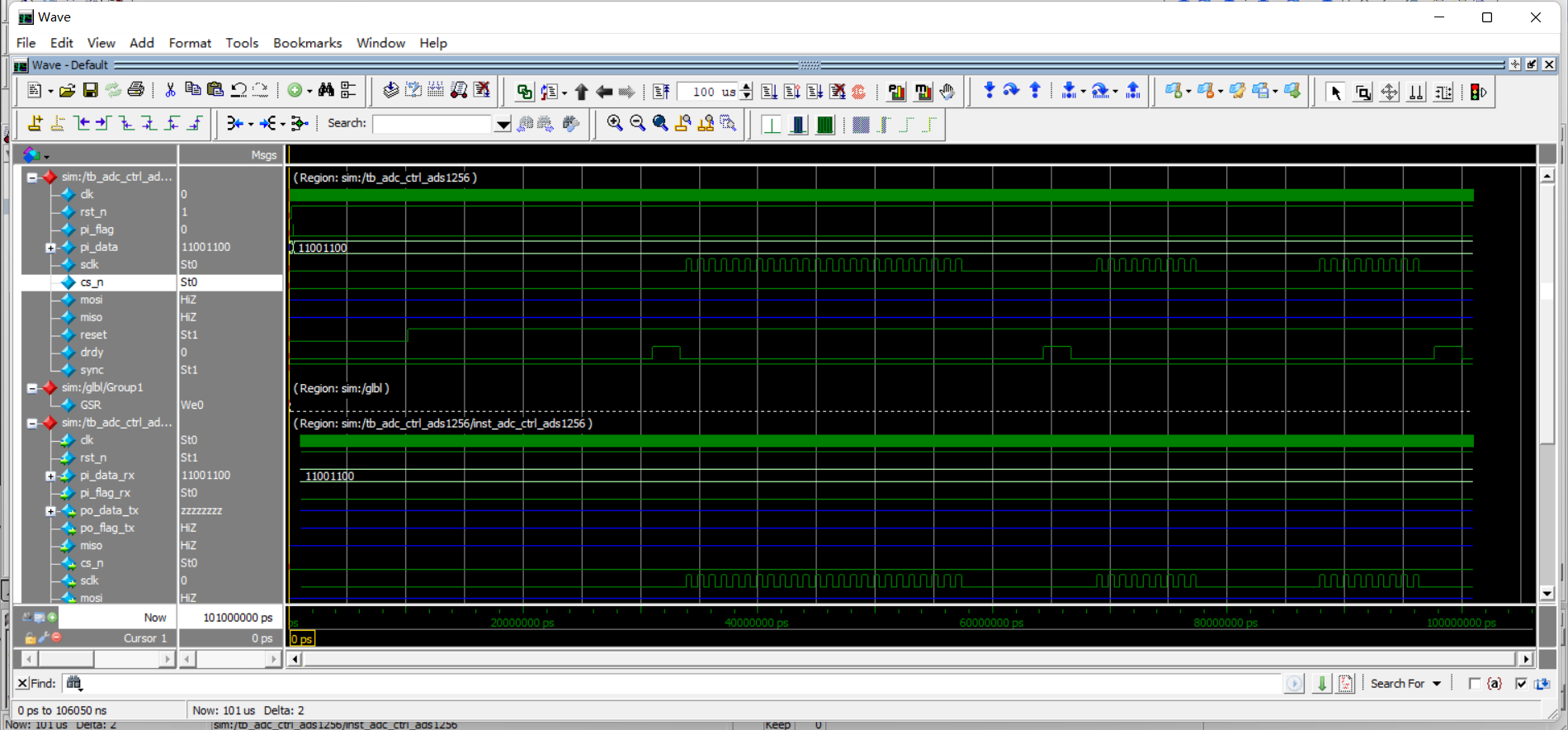Paste with the clipboard icon
The height and width of the screenshot is (730, 1568).
(x=215, y=90)
